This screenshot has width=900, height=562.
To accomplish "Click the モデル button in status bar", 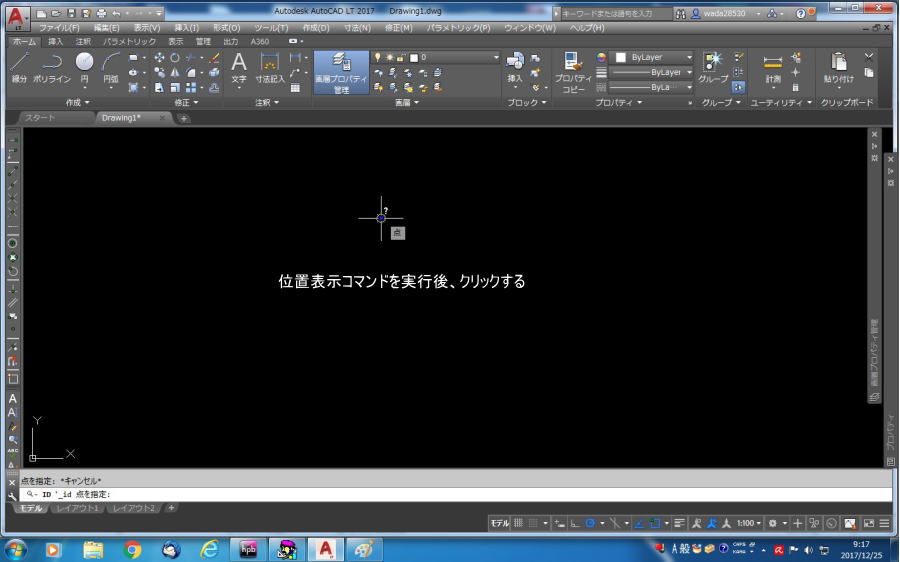I will (499, 523).
